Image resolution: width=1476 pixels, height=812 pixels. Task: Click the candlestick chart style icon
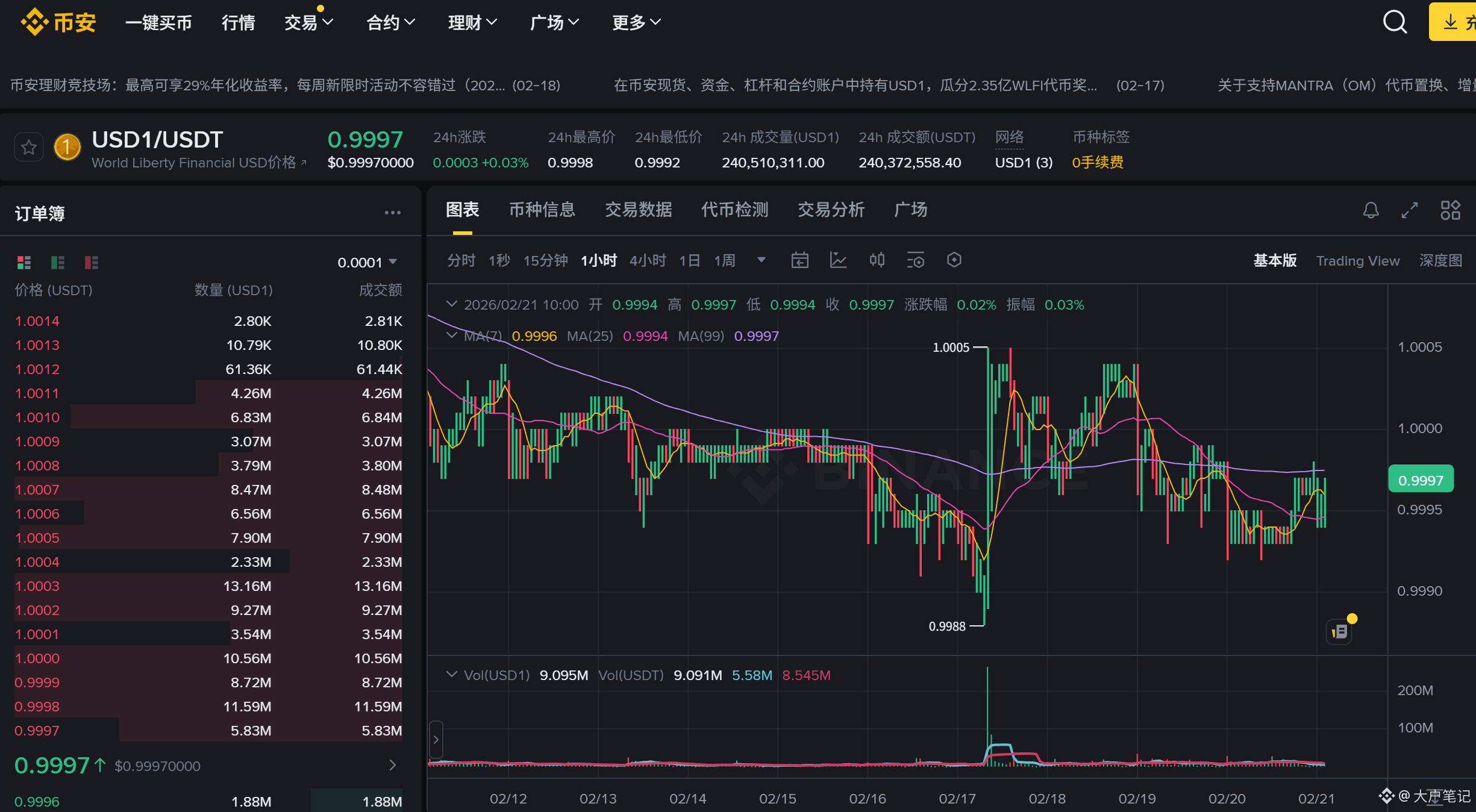point(877,260)
